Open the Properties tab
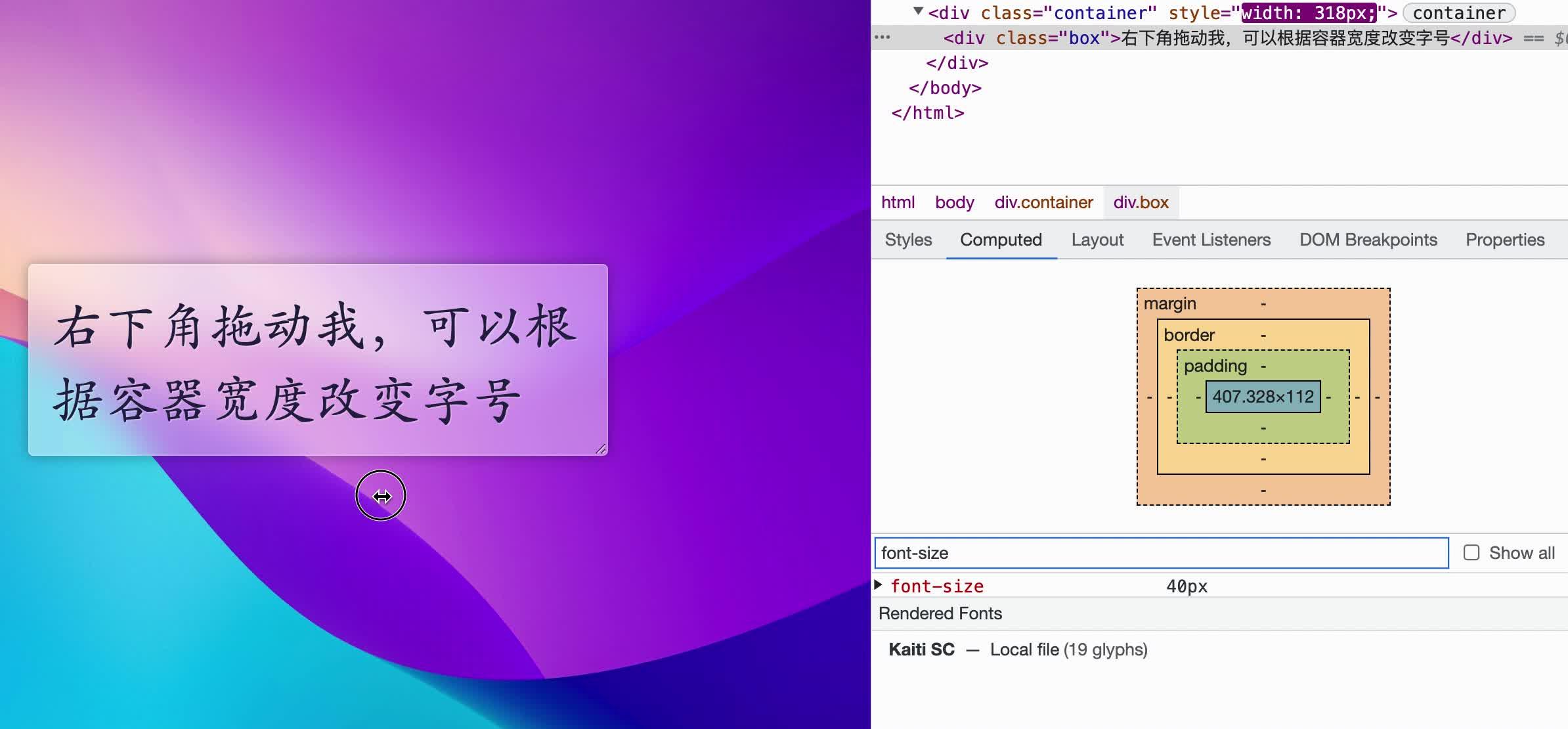 [x=1506, y=240]
